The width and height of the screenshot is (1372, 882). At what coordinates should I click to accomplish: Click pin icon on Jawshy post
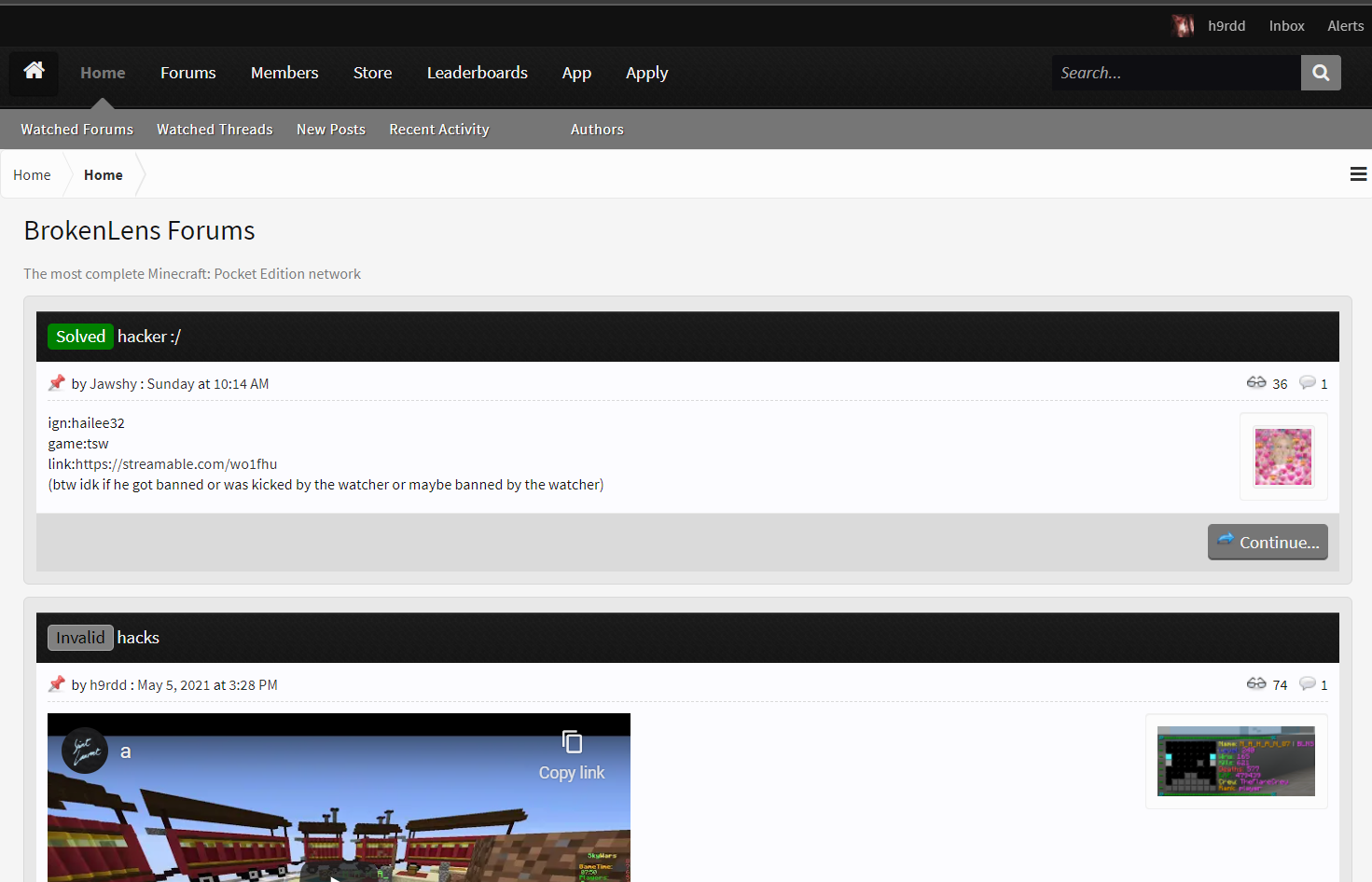[x=57, y=383]
